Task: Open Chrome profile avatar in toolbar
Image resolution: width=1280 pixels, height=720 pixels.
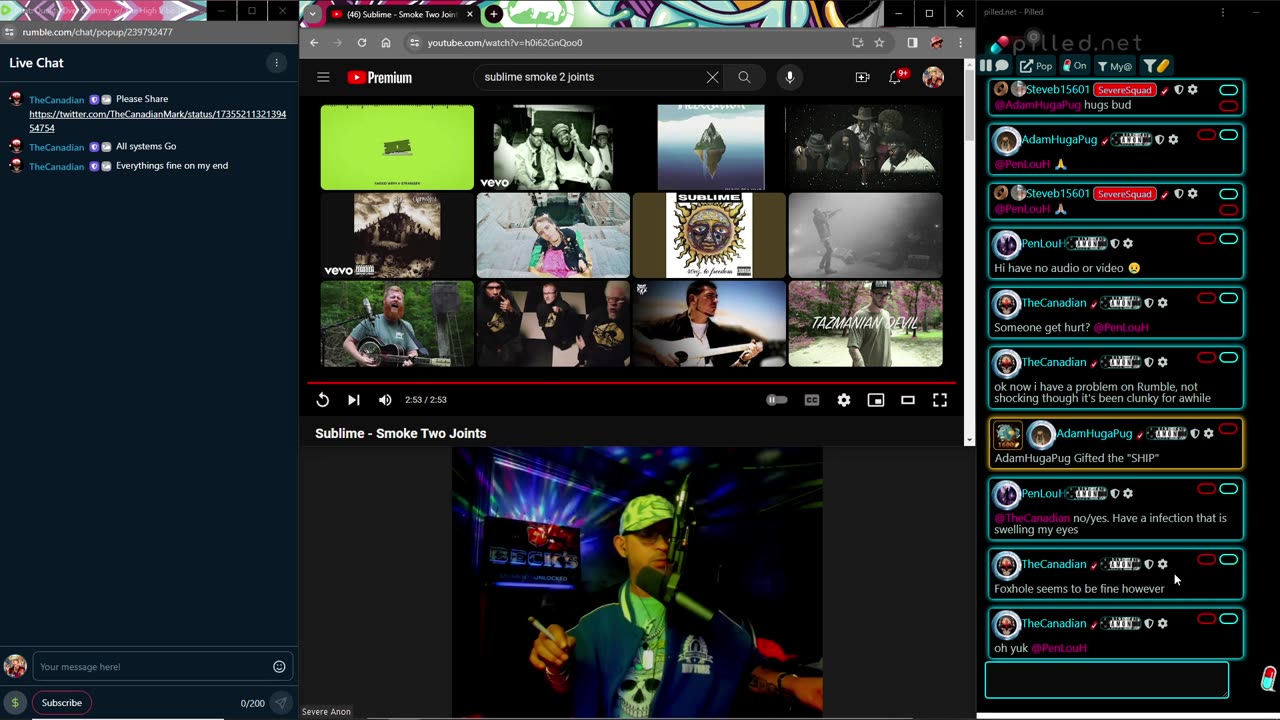Action: [x=937, y=43]
